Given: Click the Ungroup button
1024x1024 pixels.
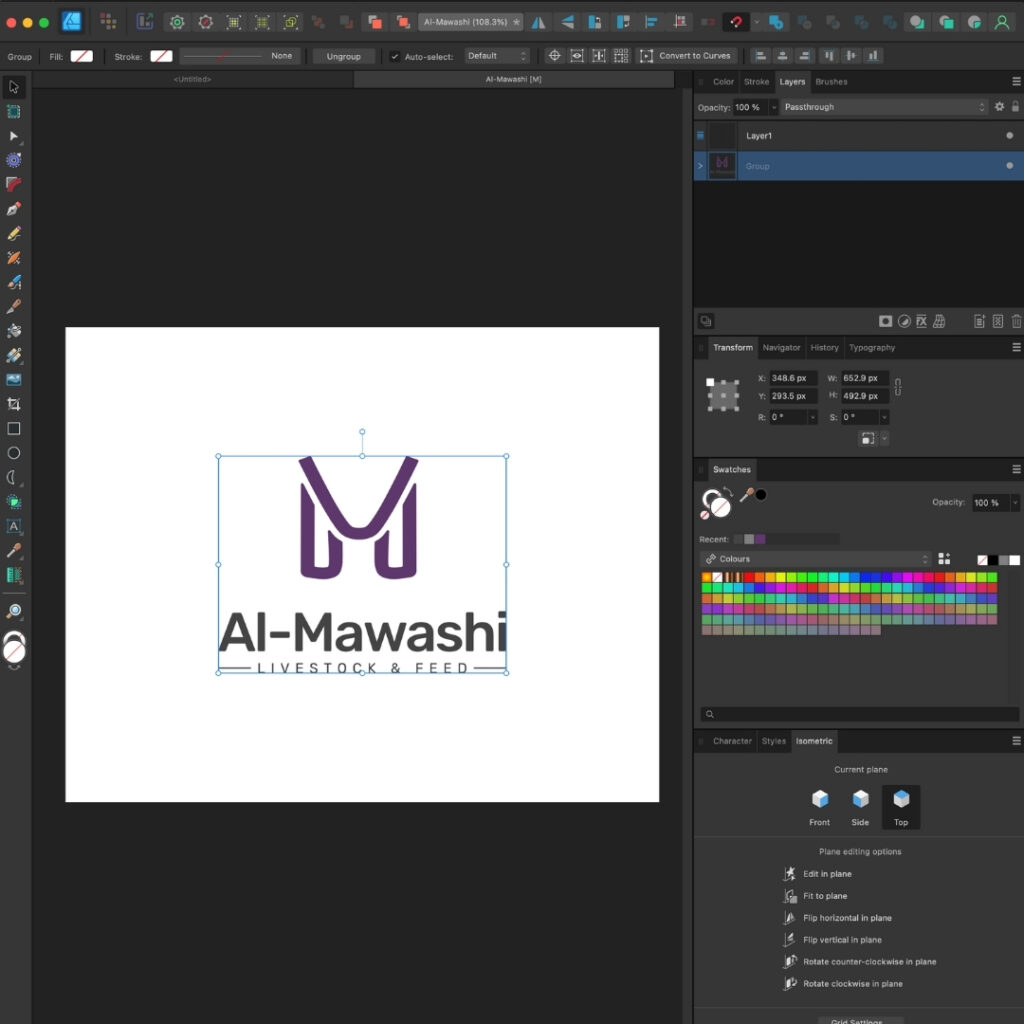Looking at the screenshot, I should (x=343, y=57).
